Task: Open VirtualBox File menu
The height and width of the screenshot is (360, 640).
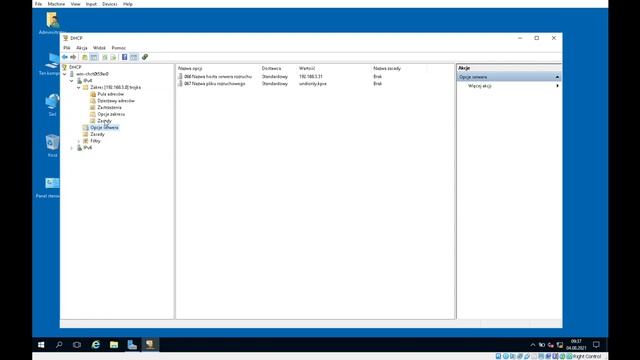Action: point(38,4)
